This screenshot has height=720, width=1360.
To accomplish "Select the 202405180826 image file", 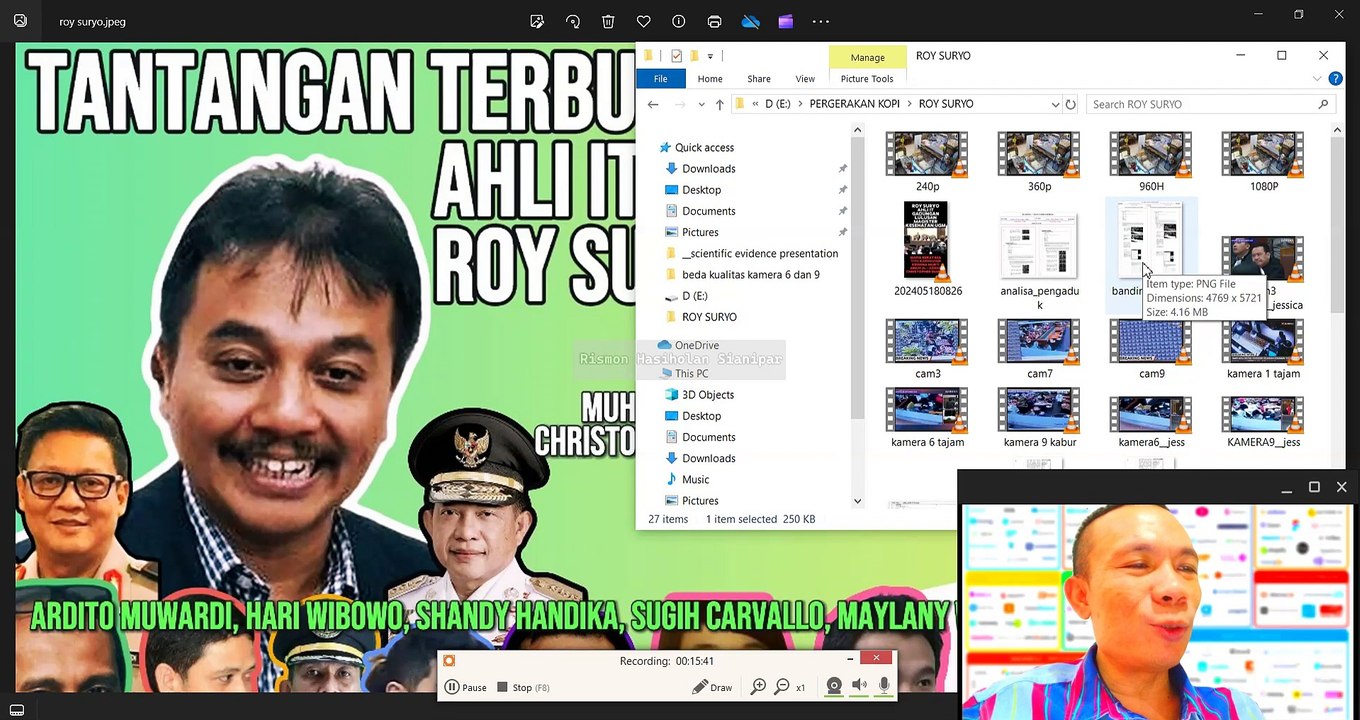I will [x=927, y=249].
